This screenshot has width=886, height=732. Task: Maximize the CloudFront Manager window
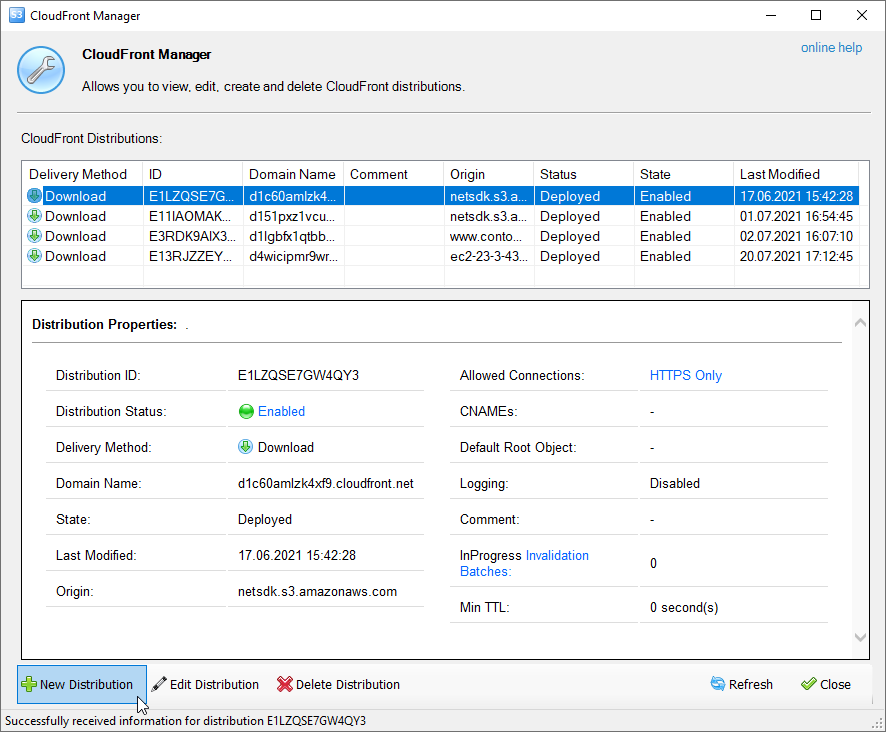tap(816, 15)
